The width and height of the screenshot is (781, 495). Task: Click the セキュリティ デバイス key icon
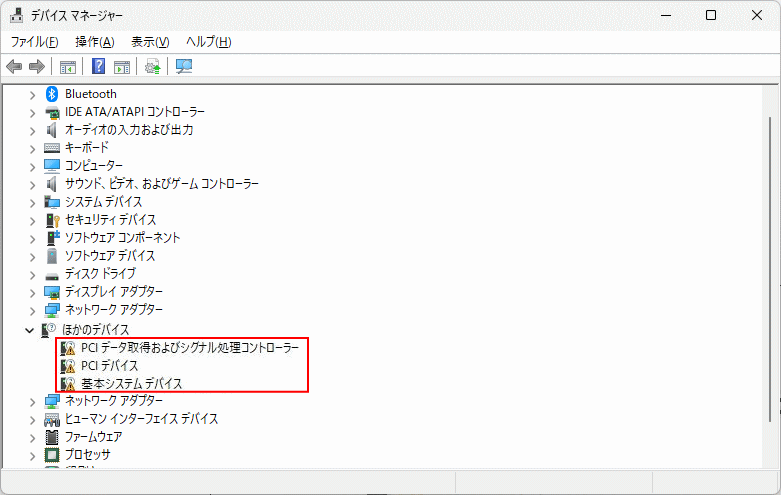(52, 220)
